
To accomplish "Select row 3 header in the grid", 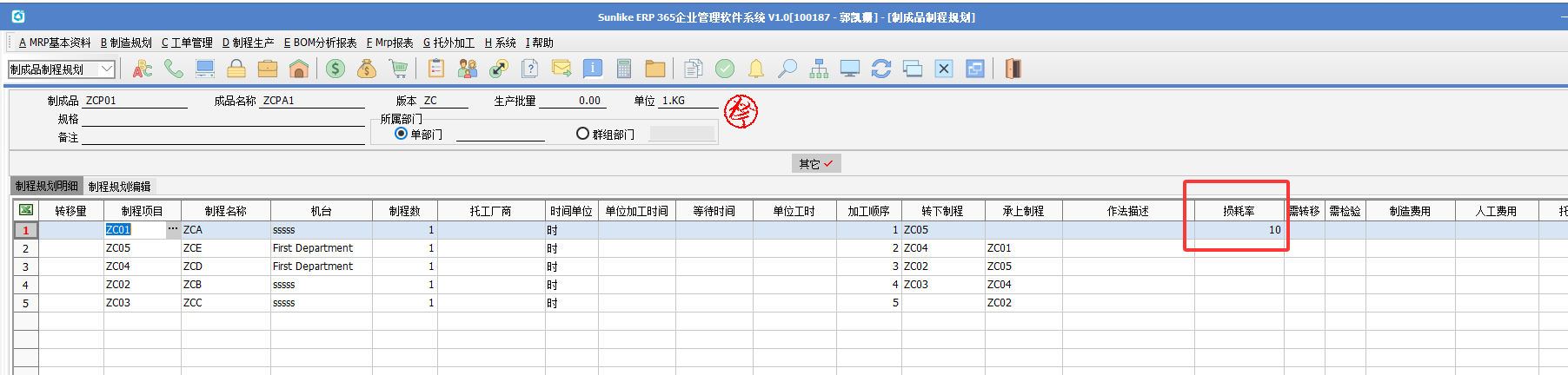I will [25, 266].
